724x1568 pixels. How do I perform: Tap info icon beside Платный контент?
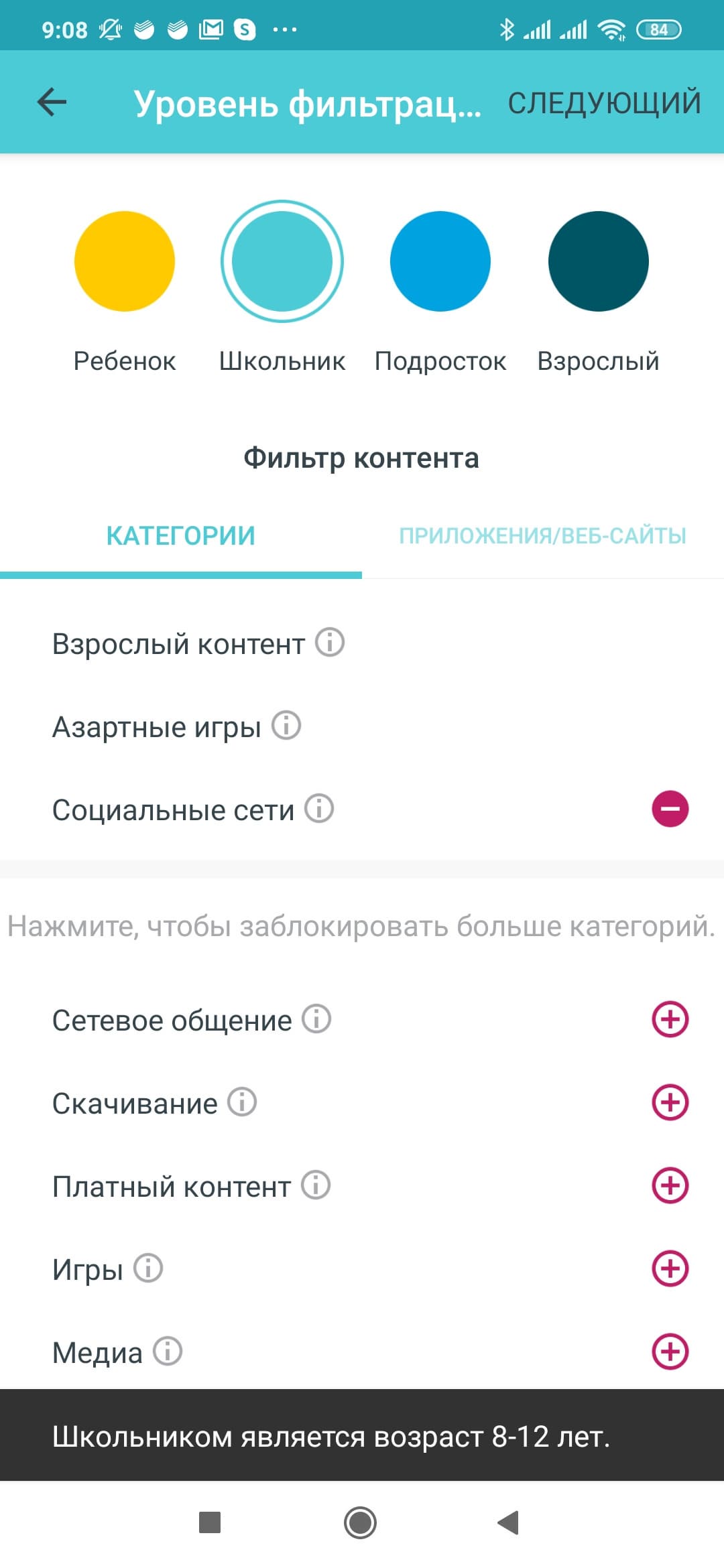pyautogui.click(x=316, y=1185)
